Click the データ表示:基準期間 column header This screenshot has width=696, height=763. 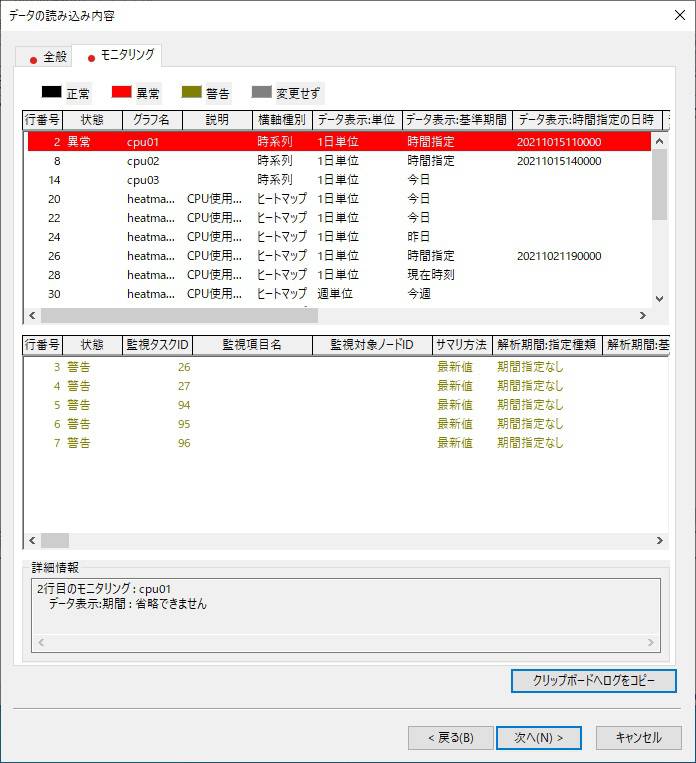(457, 120)
